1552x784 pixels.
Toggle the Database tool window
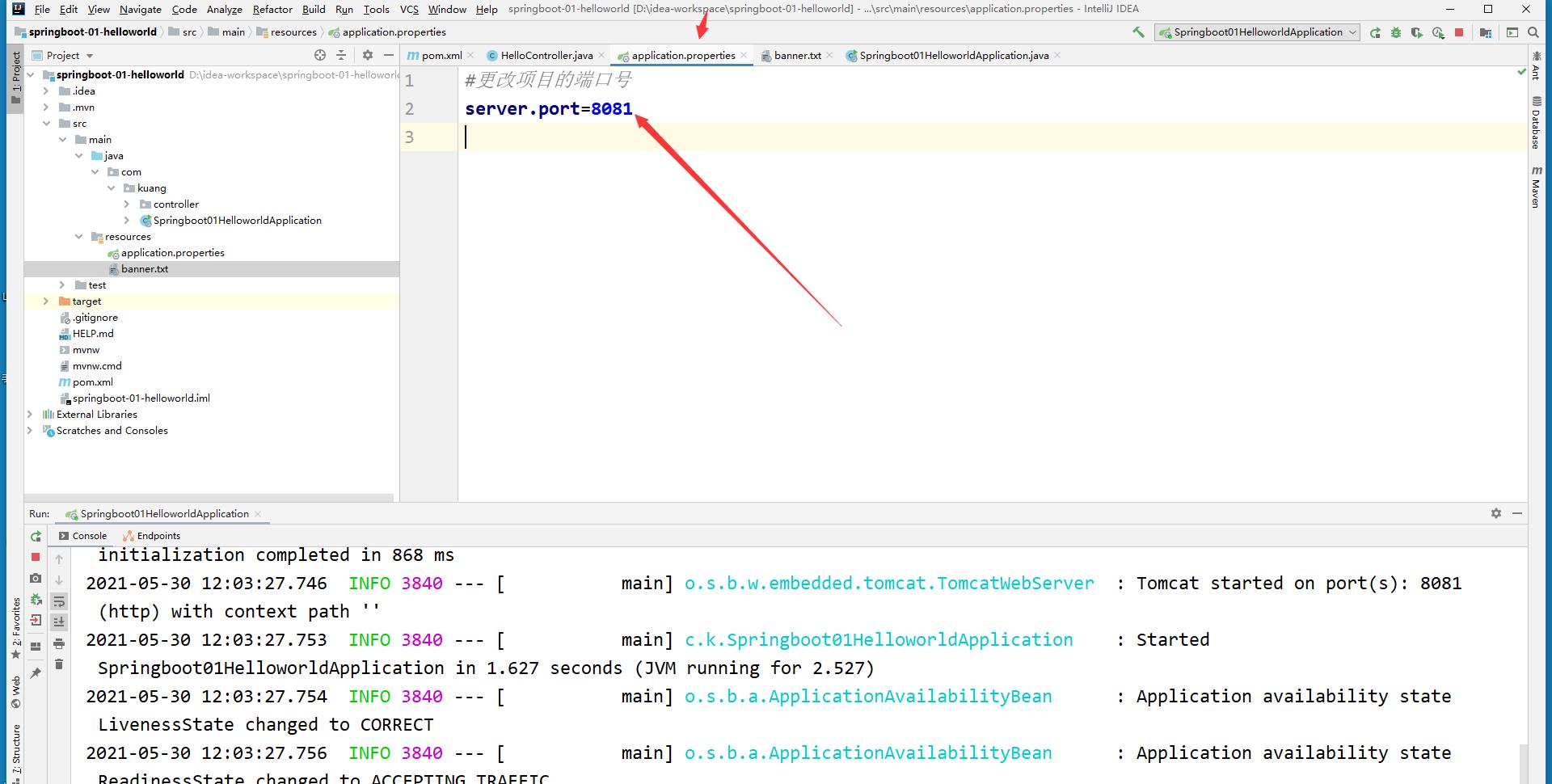pos(1536,122)
